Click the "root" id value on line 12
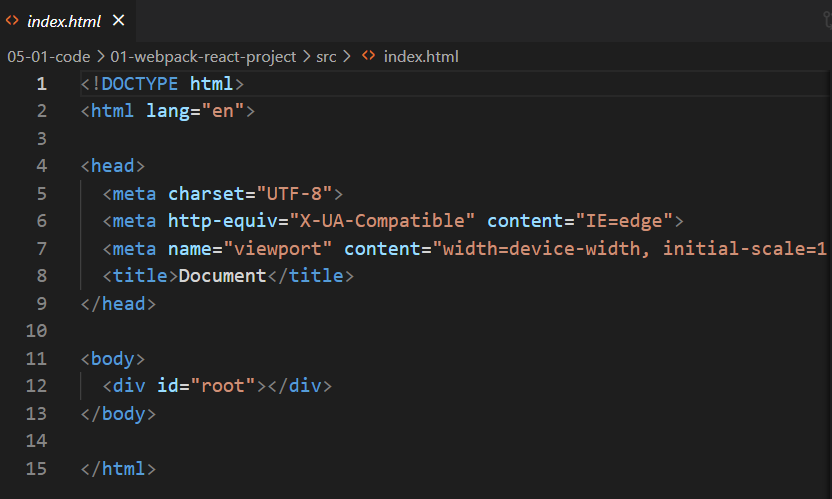Viewport: 832px width, 499px height. pyautogui.click(x=222, y=385)
